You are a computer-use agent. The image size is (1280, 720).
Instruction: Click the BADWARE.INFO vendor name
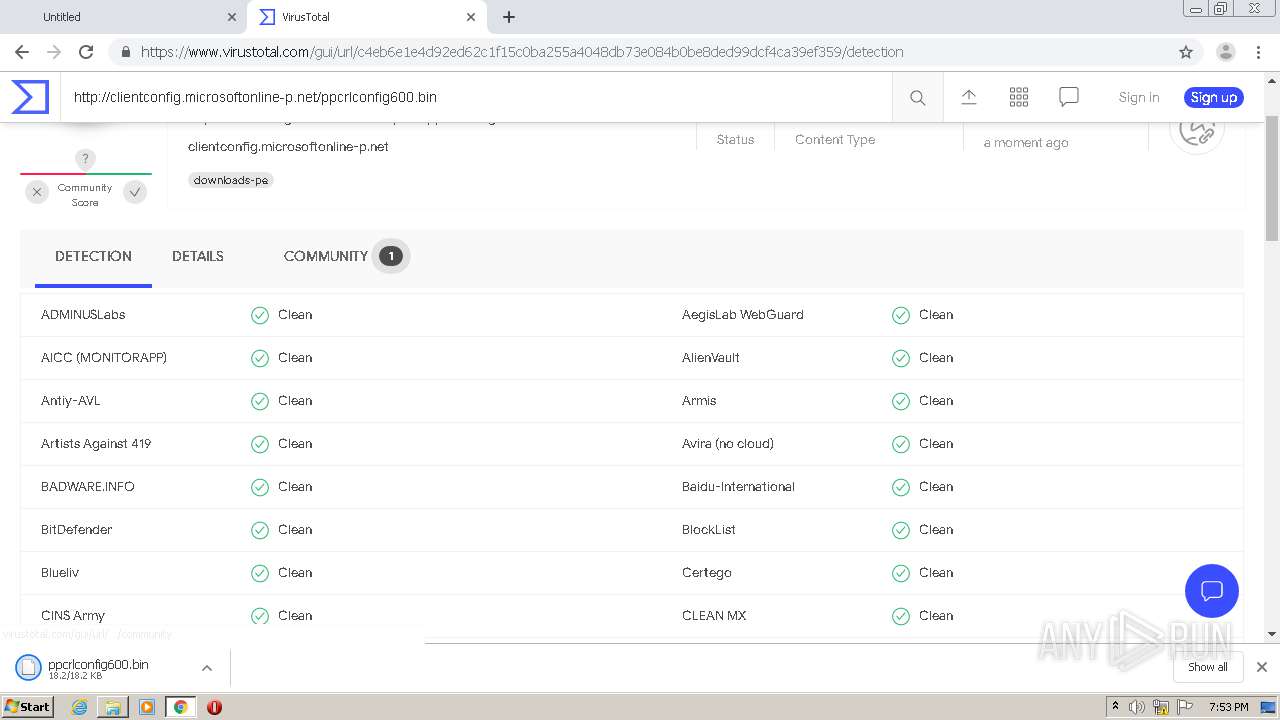(x=88, y=486)
